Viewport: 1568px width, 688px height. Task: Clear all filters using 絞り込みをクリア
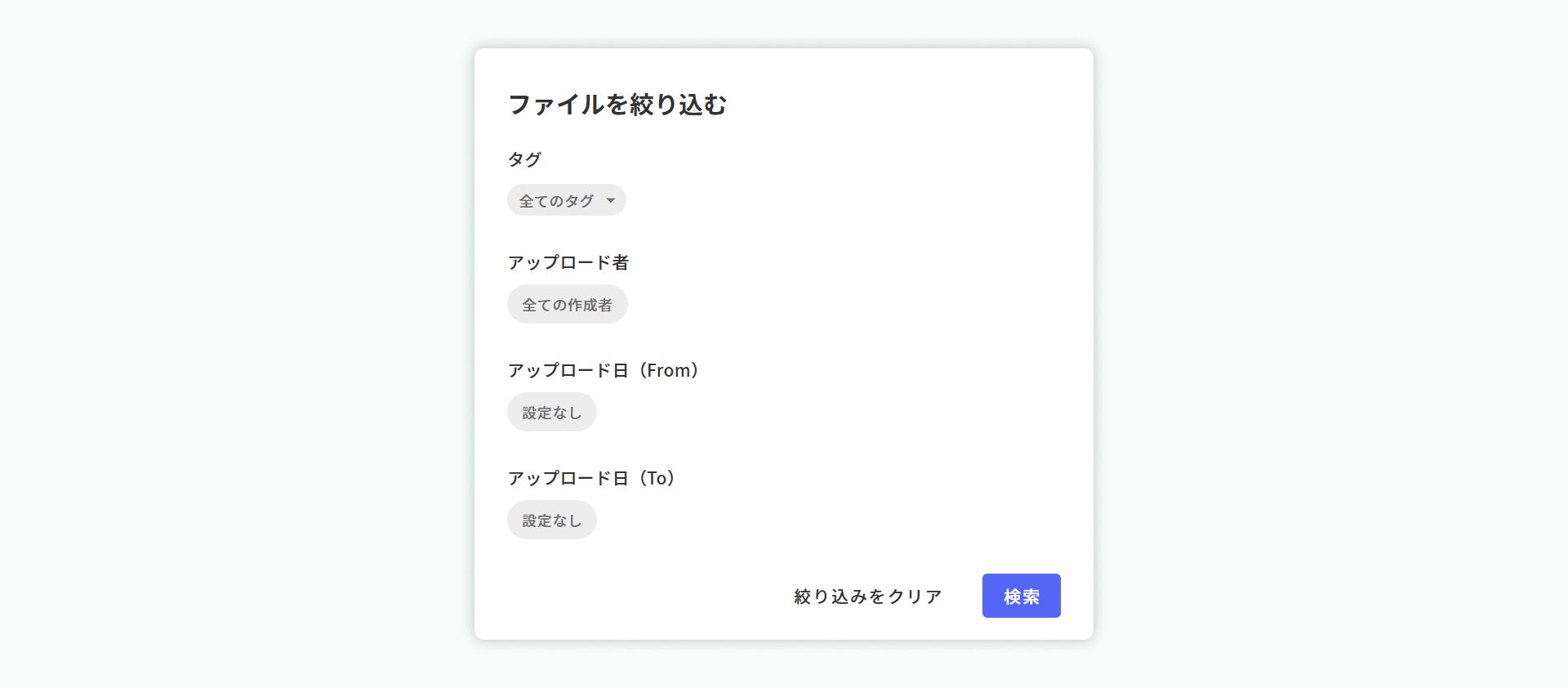[867, 596]
